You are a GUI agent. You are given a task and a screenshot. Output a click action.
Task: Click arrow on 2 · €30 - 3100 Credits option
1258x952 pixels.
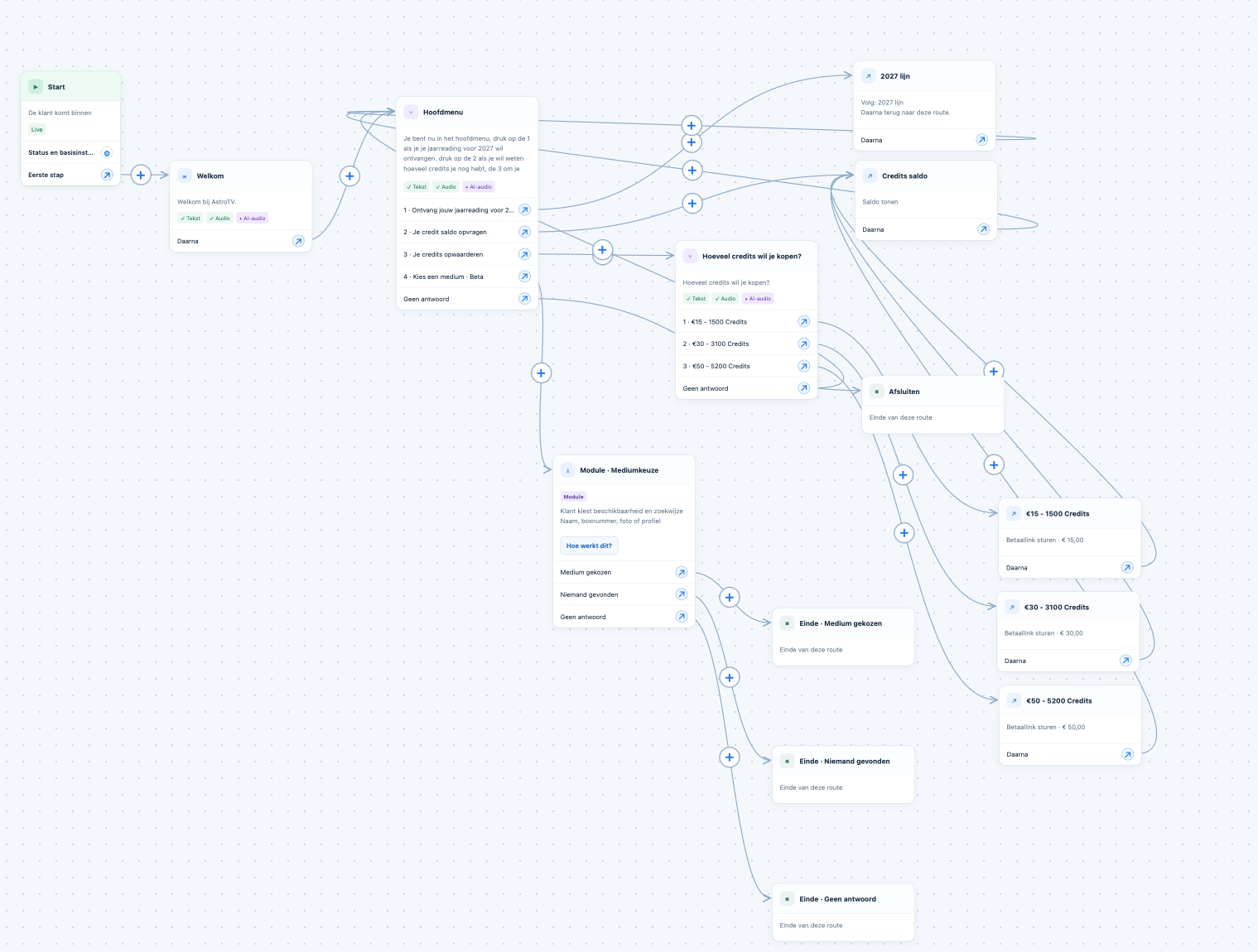pos(803,344)
